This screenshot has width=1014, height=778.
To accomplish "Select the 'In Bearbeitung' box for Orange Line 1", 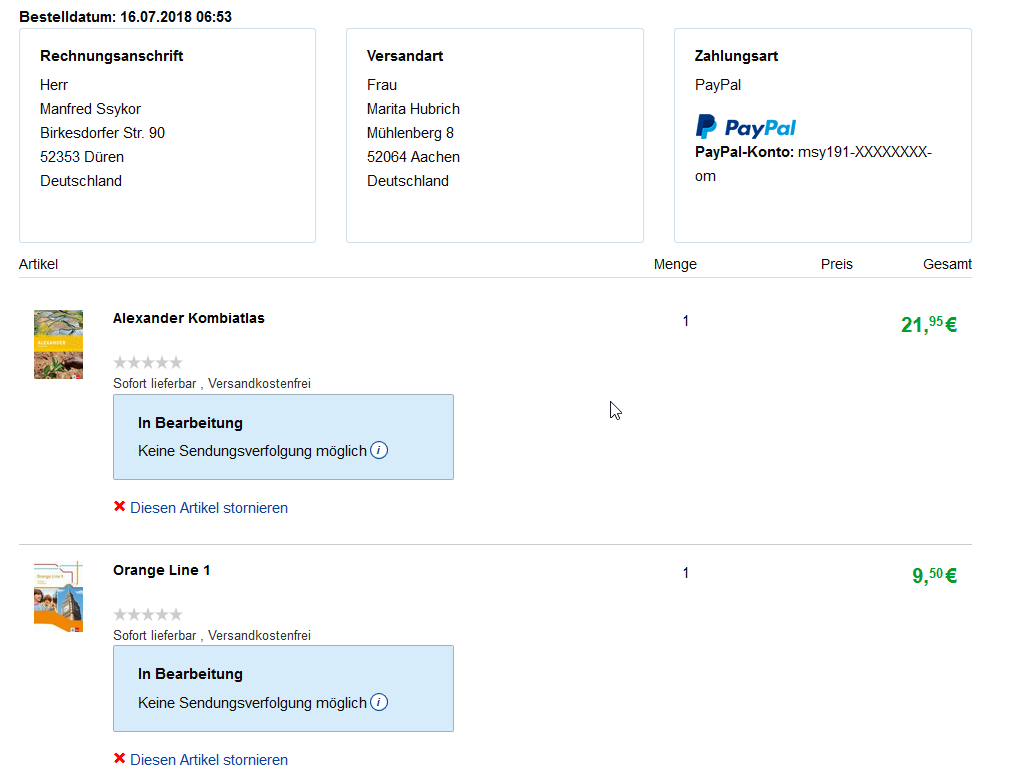I will 283,688.
